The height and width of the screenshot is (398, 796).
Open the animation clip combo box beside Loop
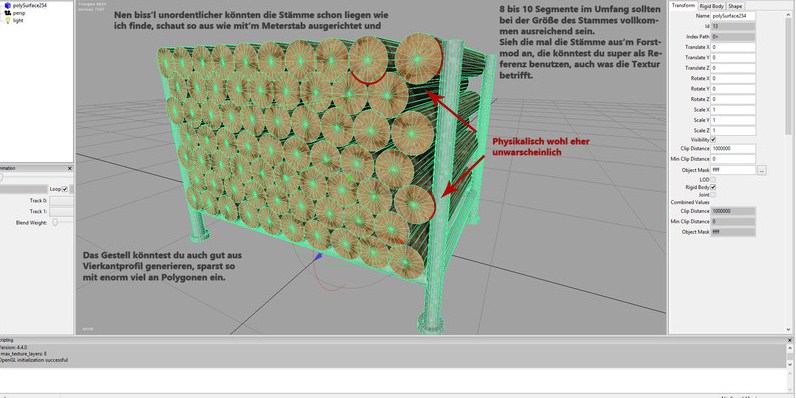24,189
